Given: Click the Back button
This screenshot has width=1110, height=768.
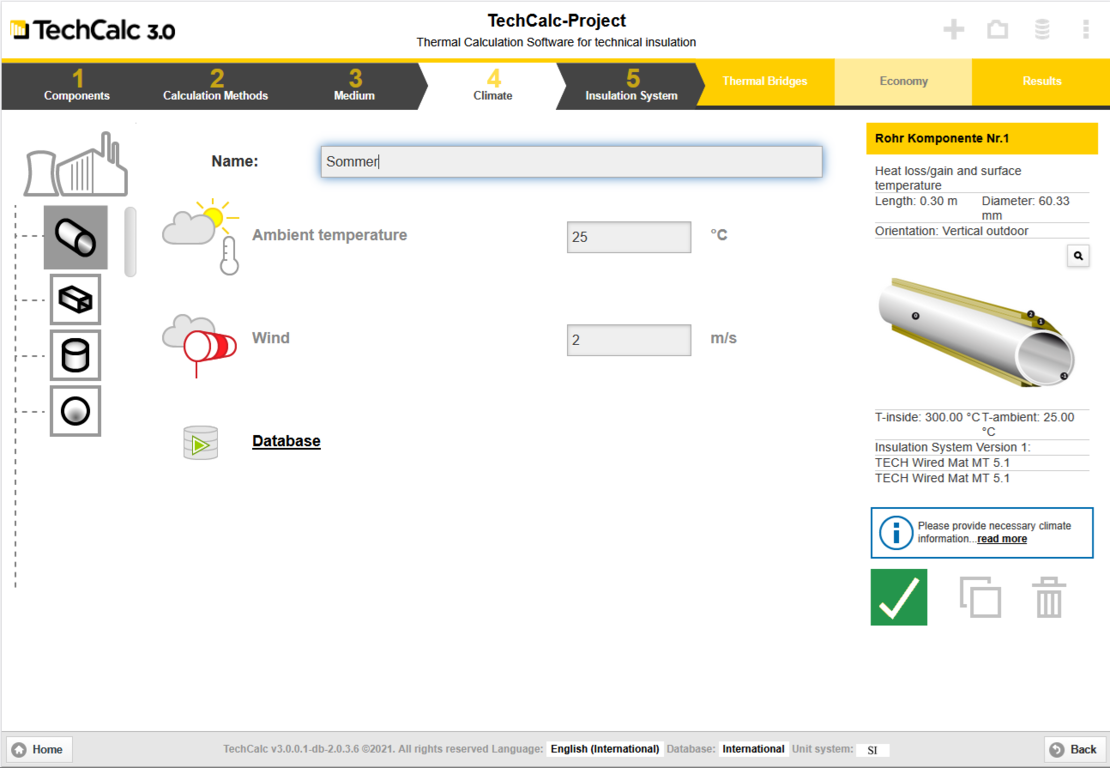Looking at the screenshot, I should [x=1074, y=750].
